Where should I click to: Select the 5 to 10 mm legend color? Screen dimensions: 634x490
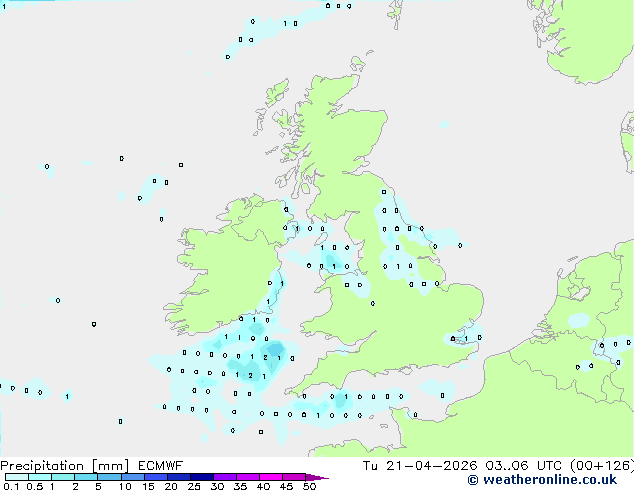[x=109, y=477]
